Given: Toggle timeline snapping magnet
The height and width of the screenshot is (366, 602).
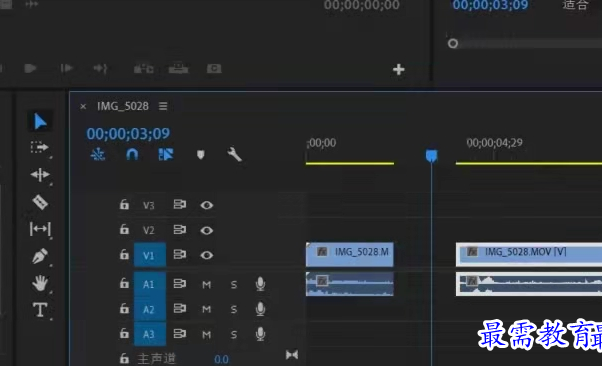Looking at the screenshot, I should pos(132,154).
